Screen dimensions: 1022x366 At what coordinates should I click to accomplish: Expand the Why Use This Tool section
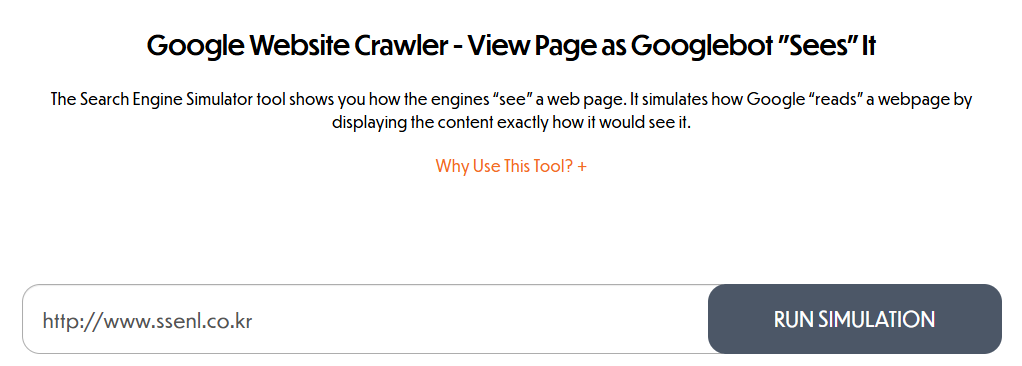(x=511, y=166)
